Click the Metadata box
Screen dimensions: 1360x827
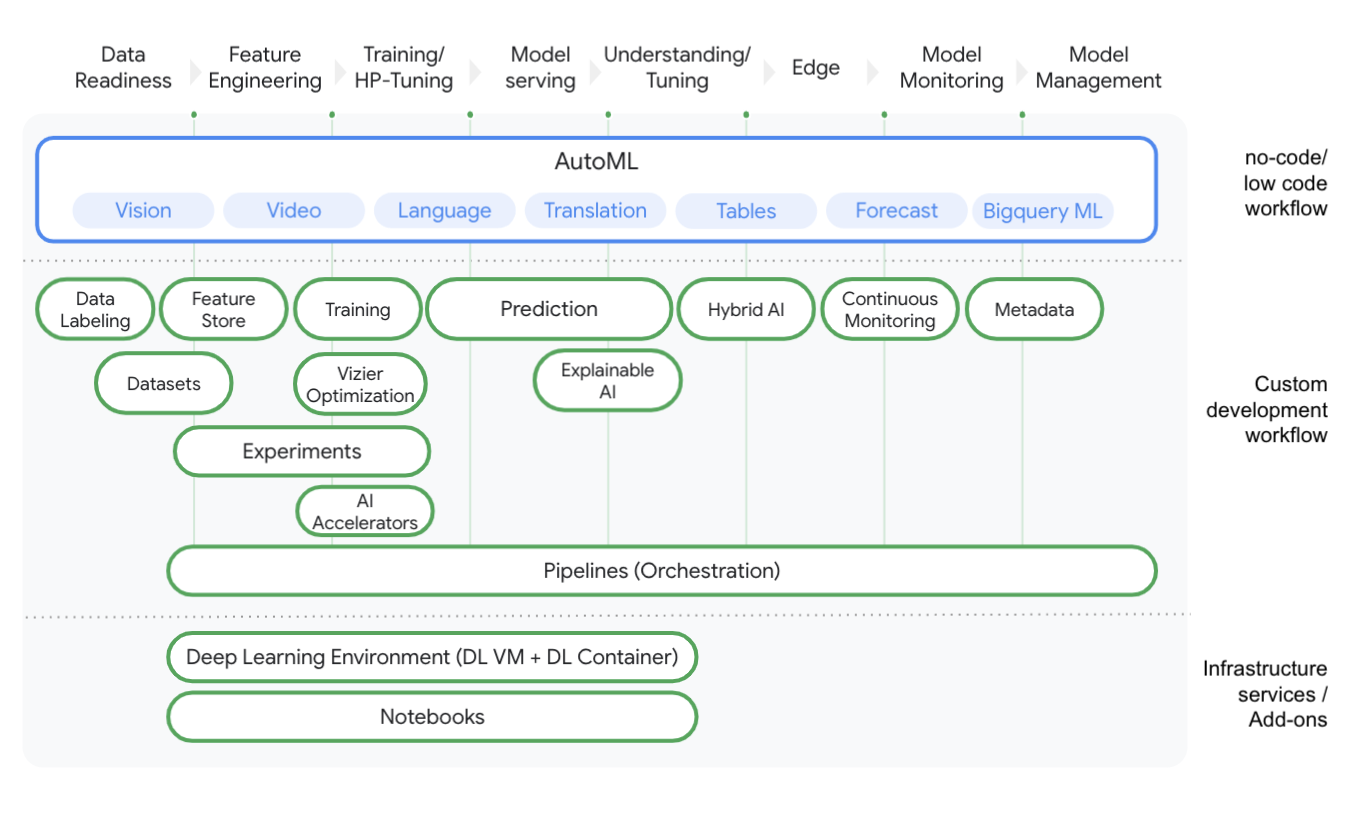click(x=1034, y=310)
